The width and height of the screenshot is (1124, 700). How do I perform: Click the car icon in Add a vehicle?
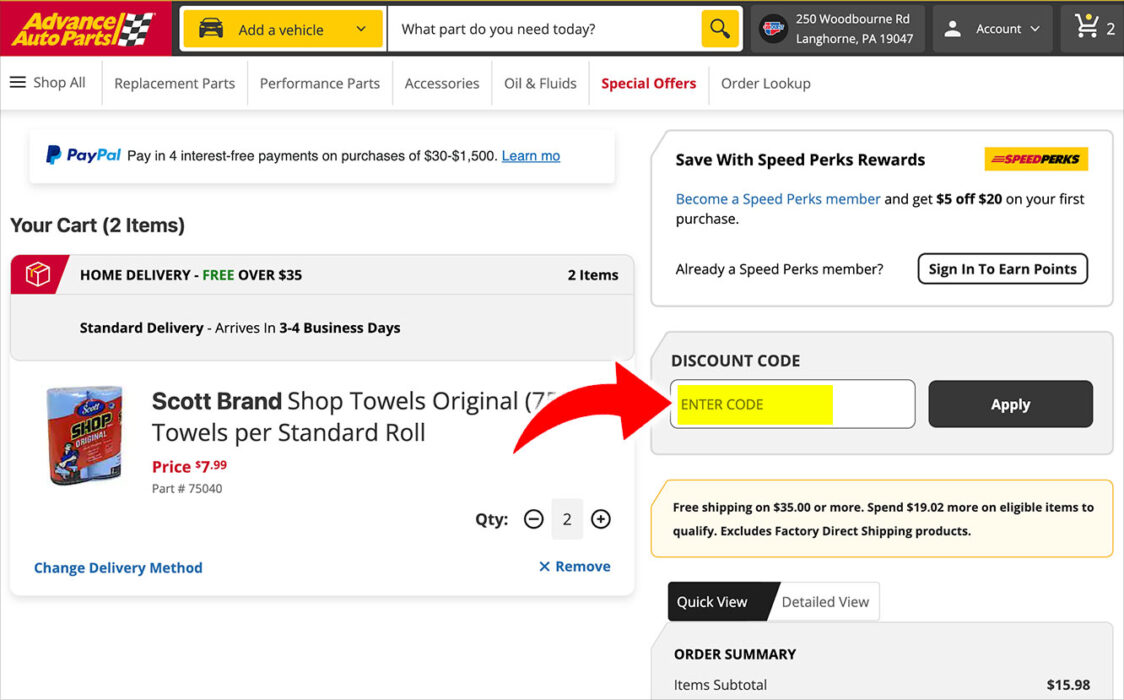(x=211, y=29)
